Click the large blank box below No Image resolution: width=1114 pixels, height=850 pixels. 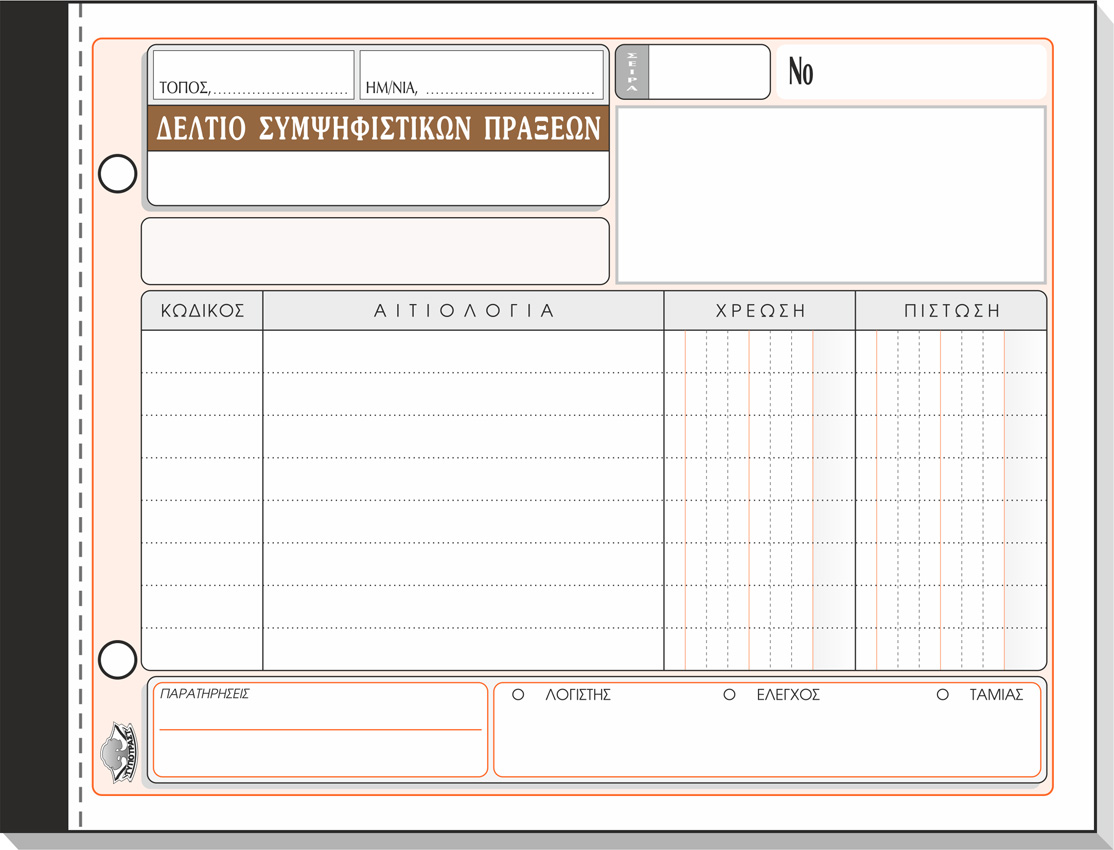[831, 195]
